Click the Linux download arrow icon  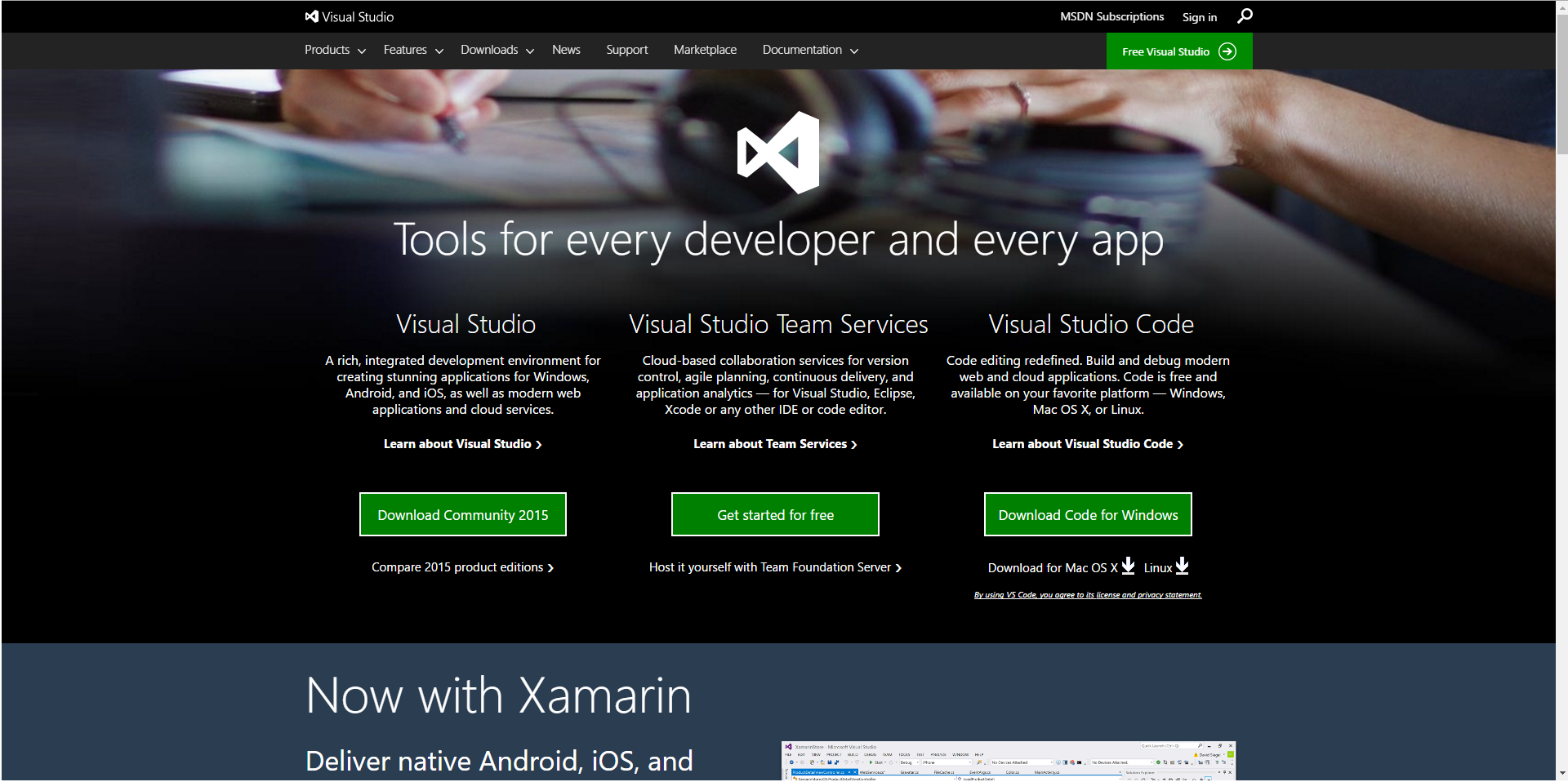tap(1182, 566)
